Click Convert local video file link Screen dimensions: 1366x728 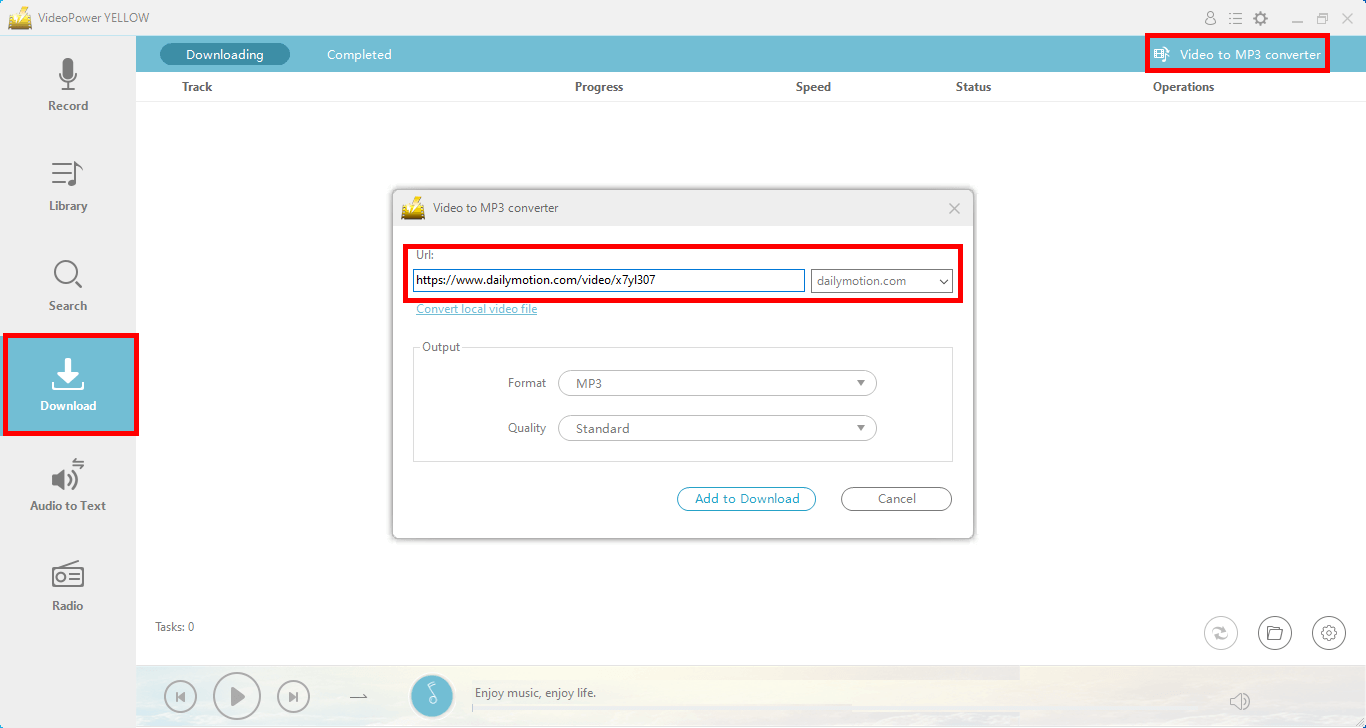(477, 309)
